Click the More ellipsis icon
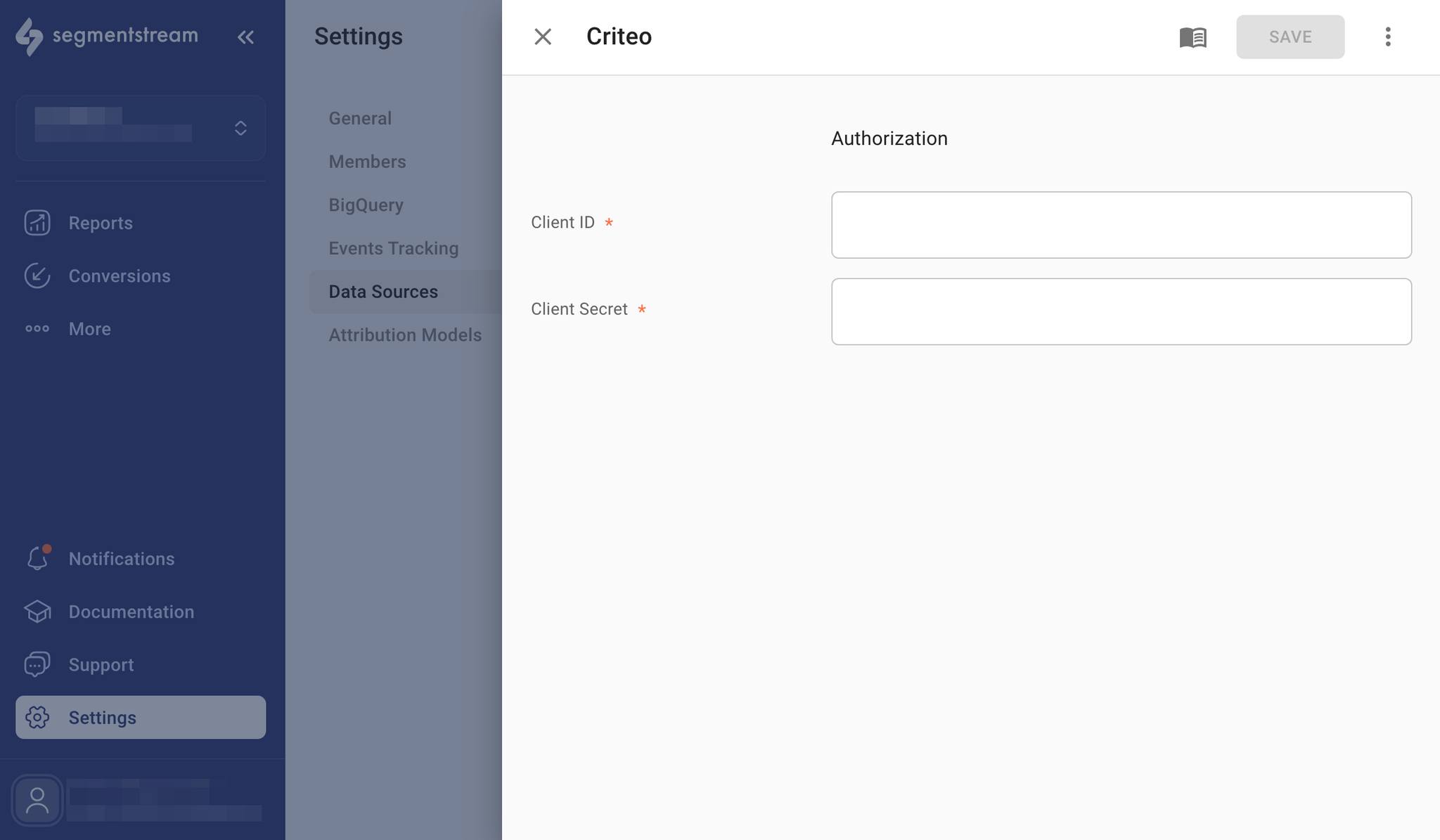The width and height of the screenshot is (1440, 840). coord(37,329)
